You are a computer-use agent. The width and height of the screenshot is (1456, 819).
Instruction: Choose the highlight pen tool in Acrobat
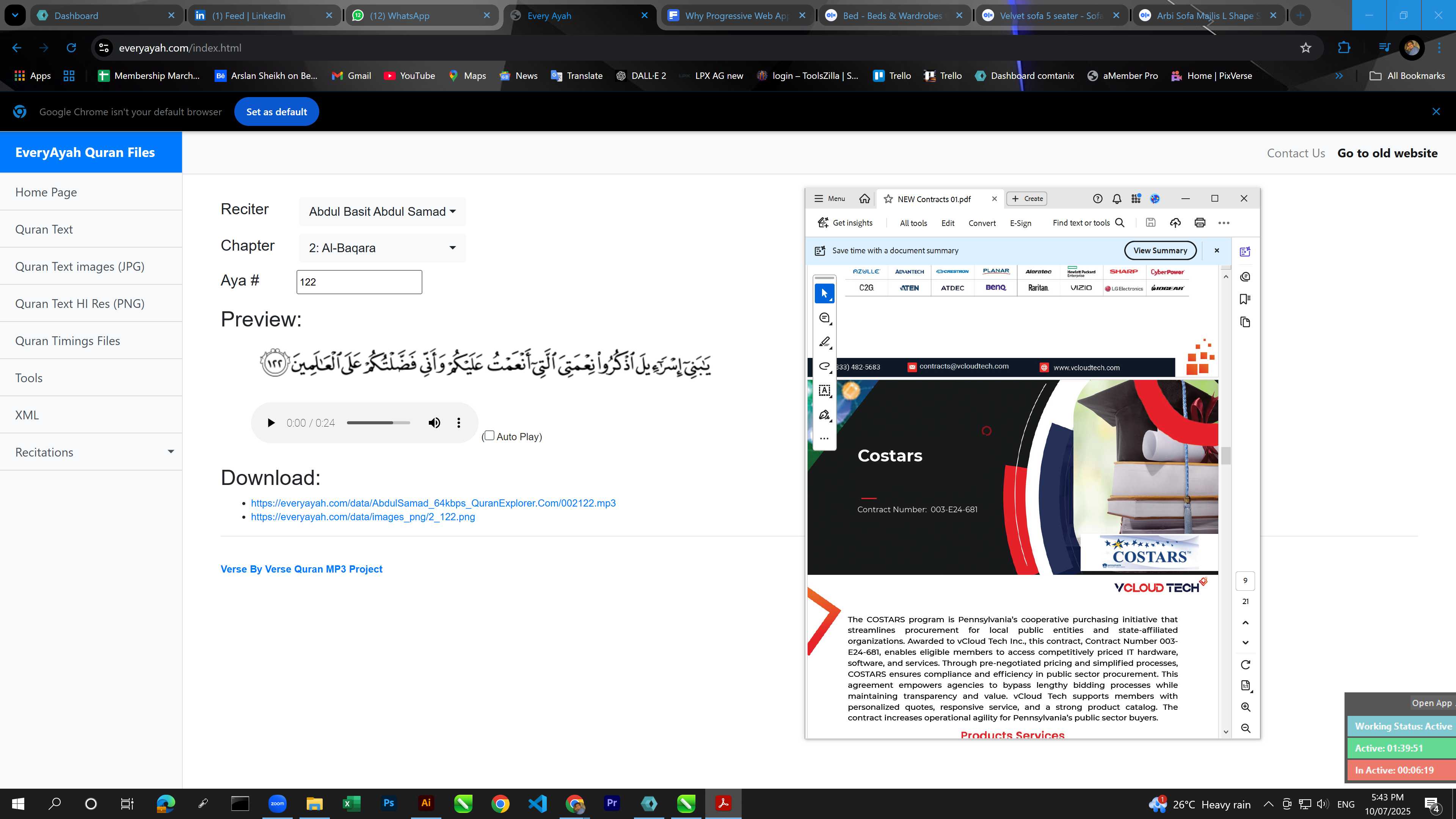click(x=824, y=342)
